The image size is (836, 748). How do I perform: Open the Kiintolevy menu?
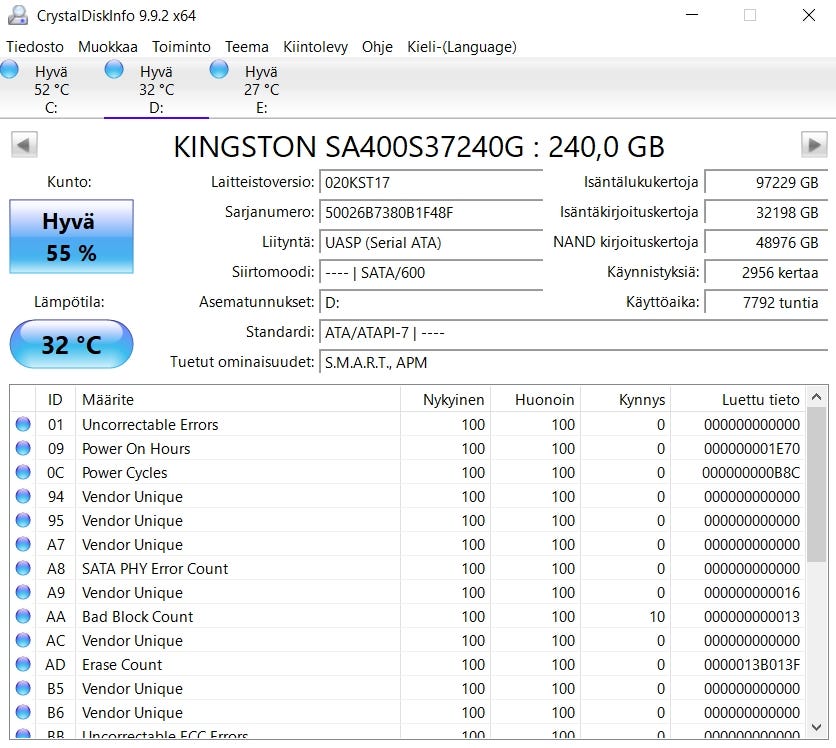315,47
